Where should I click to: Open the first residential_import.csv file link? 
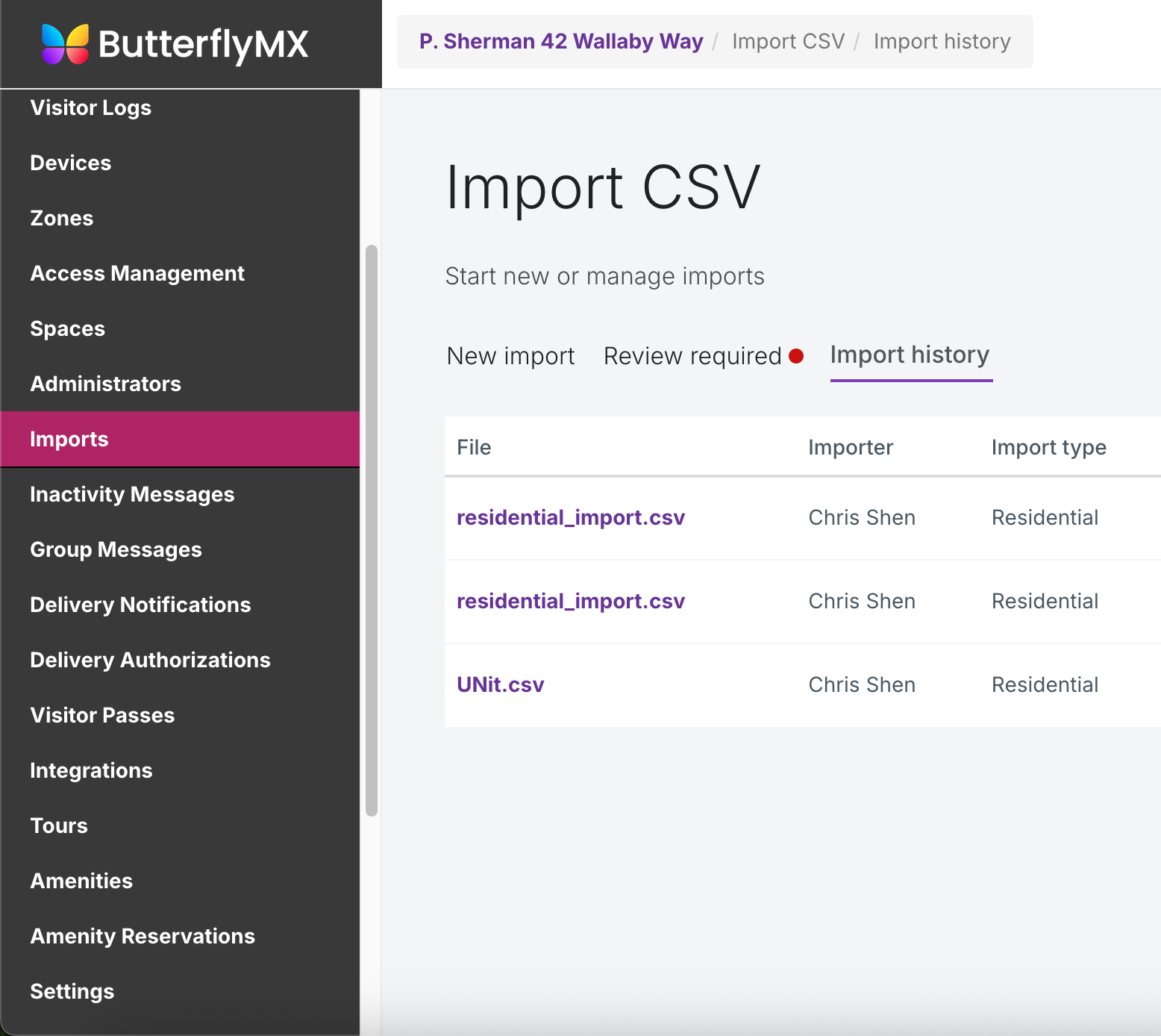pyautogui.click(x=570, y=518)
